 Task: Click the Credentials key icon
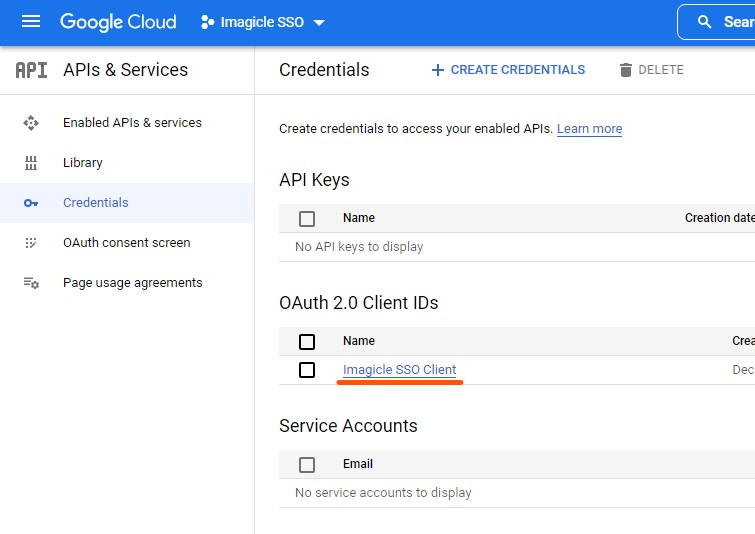tap(31, 203)
